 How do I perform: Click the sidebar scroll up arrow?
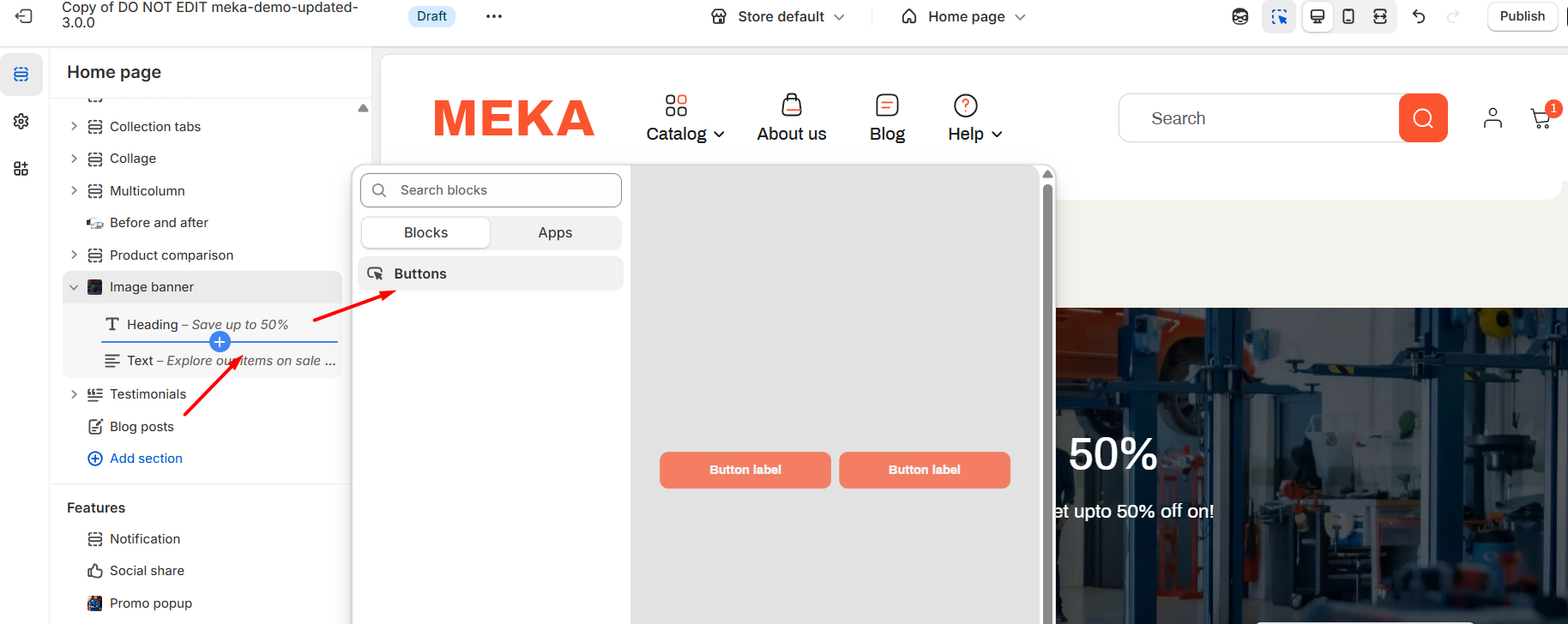pos(363,108)
